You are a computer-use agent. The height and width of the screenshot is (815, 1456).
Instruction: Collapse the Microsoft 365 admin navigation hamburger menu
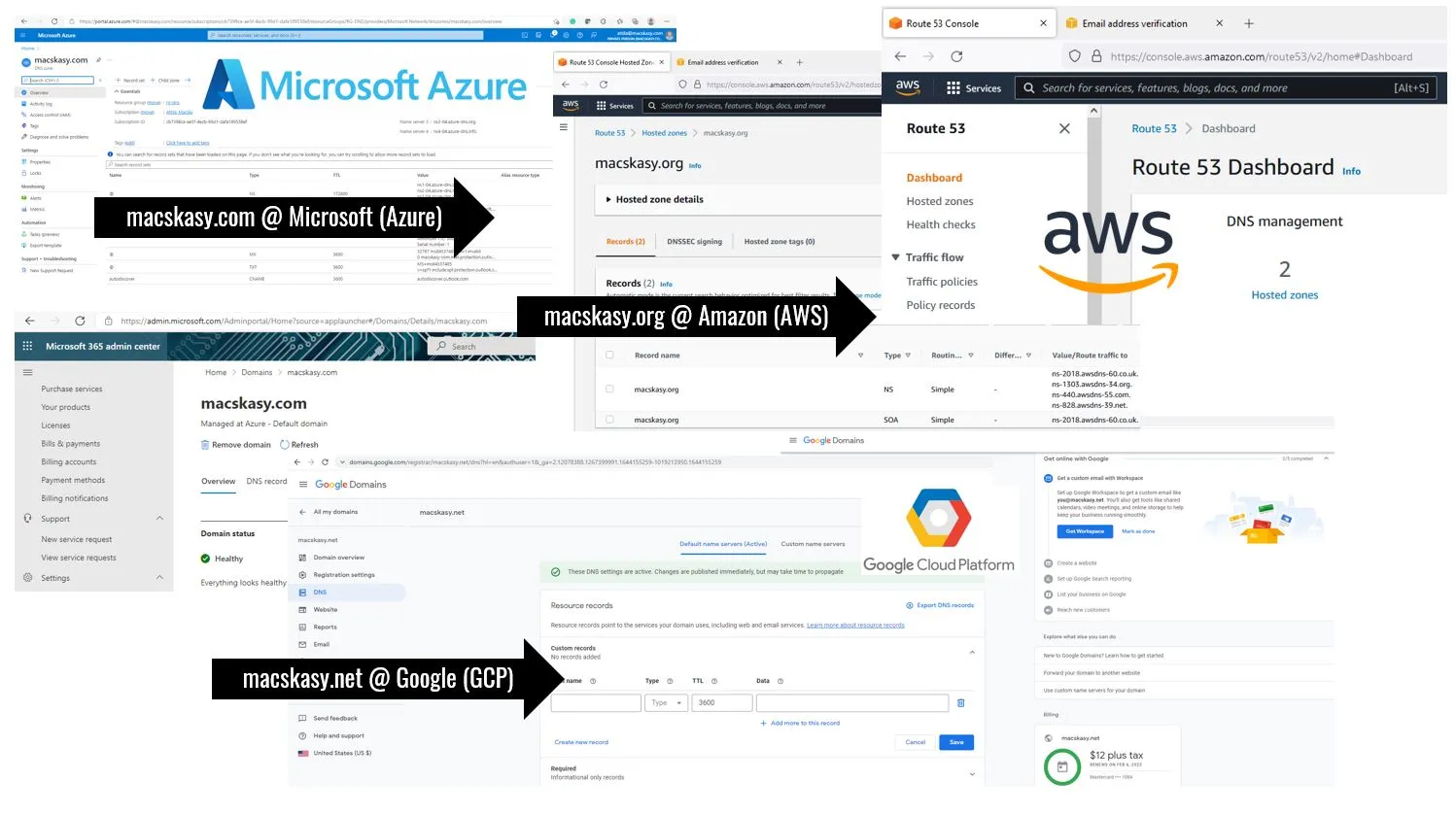[x=27, y=372]
